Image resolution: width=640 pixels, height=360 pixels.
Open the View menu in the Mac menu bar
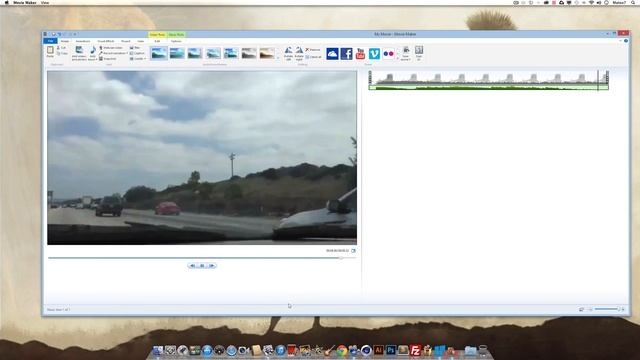click(x=45, y=2)
